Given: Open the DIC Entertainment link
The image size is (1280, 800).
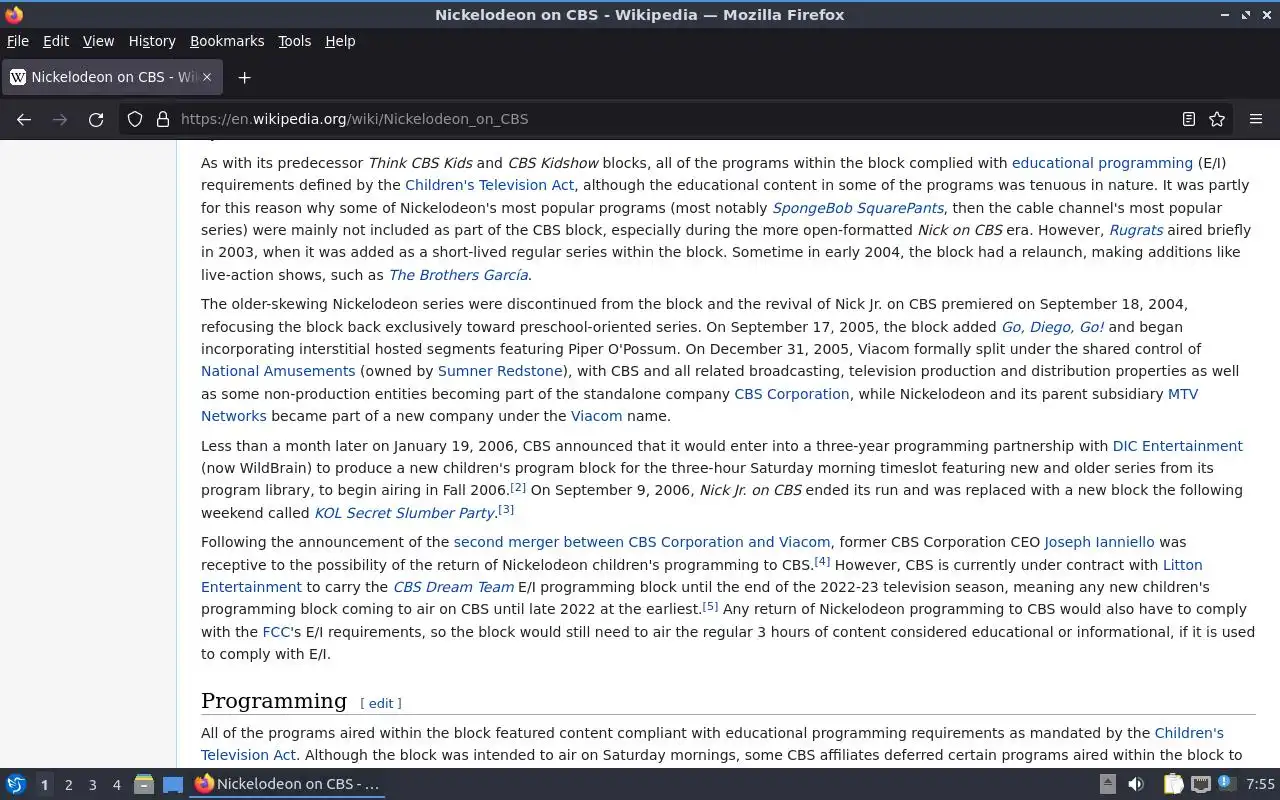Looking at the screenshot, I should 1177,446.
